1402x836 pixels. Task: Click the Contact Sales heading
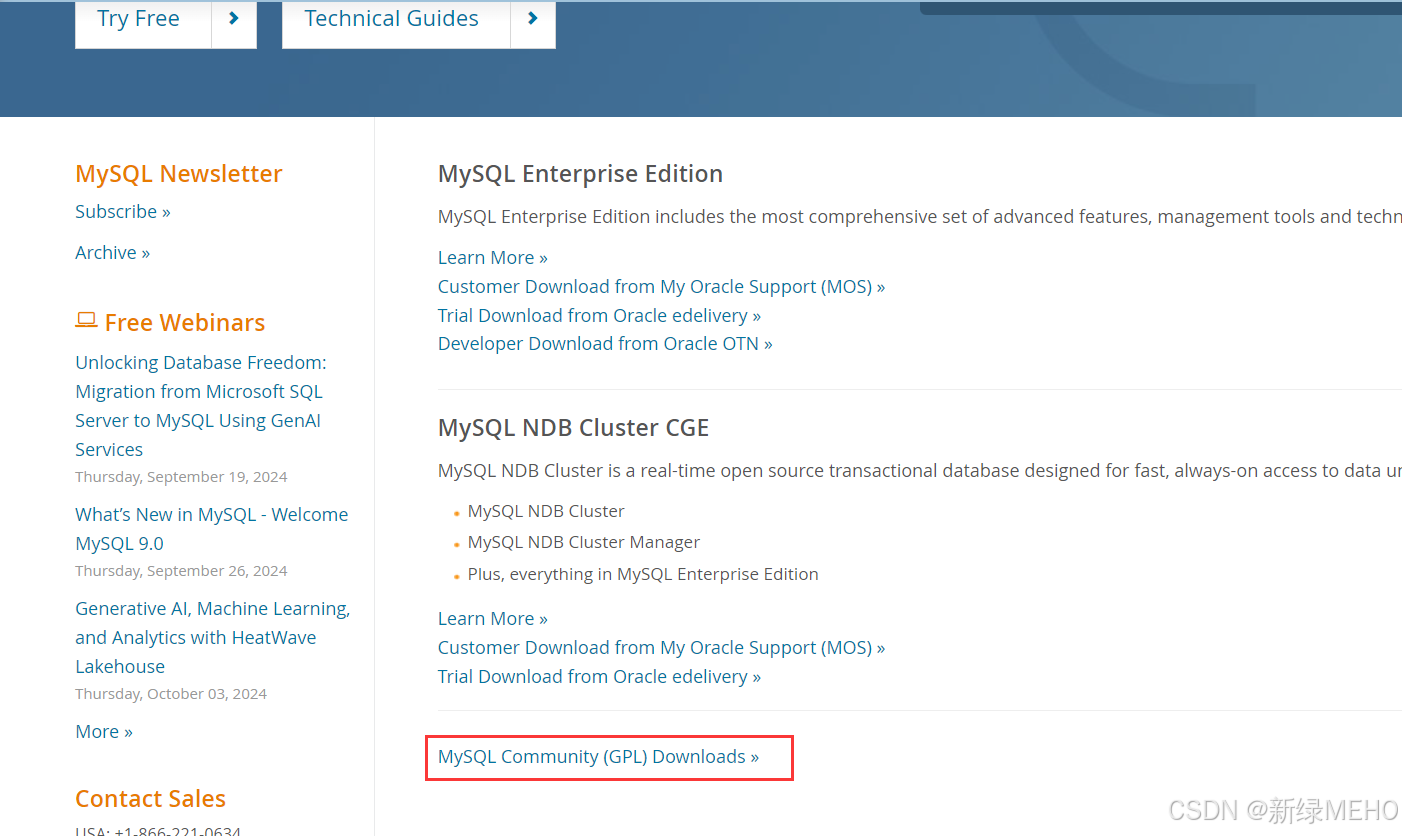click(x=150, y=799)
